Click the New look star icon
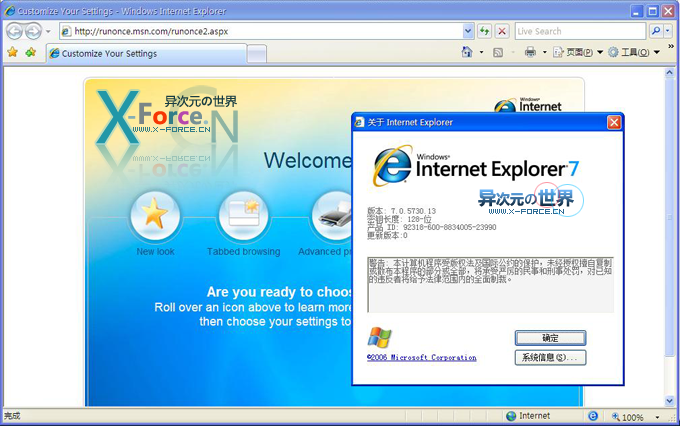Screen dimensions: 680x426 coord(155,216)
